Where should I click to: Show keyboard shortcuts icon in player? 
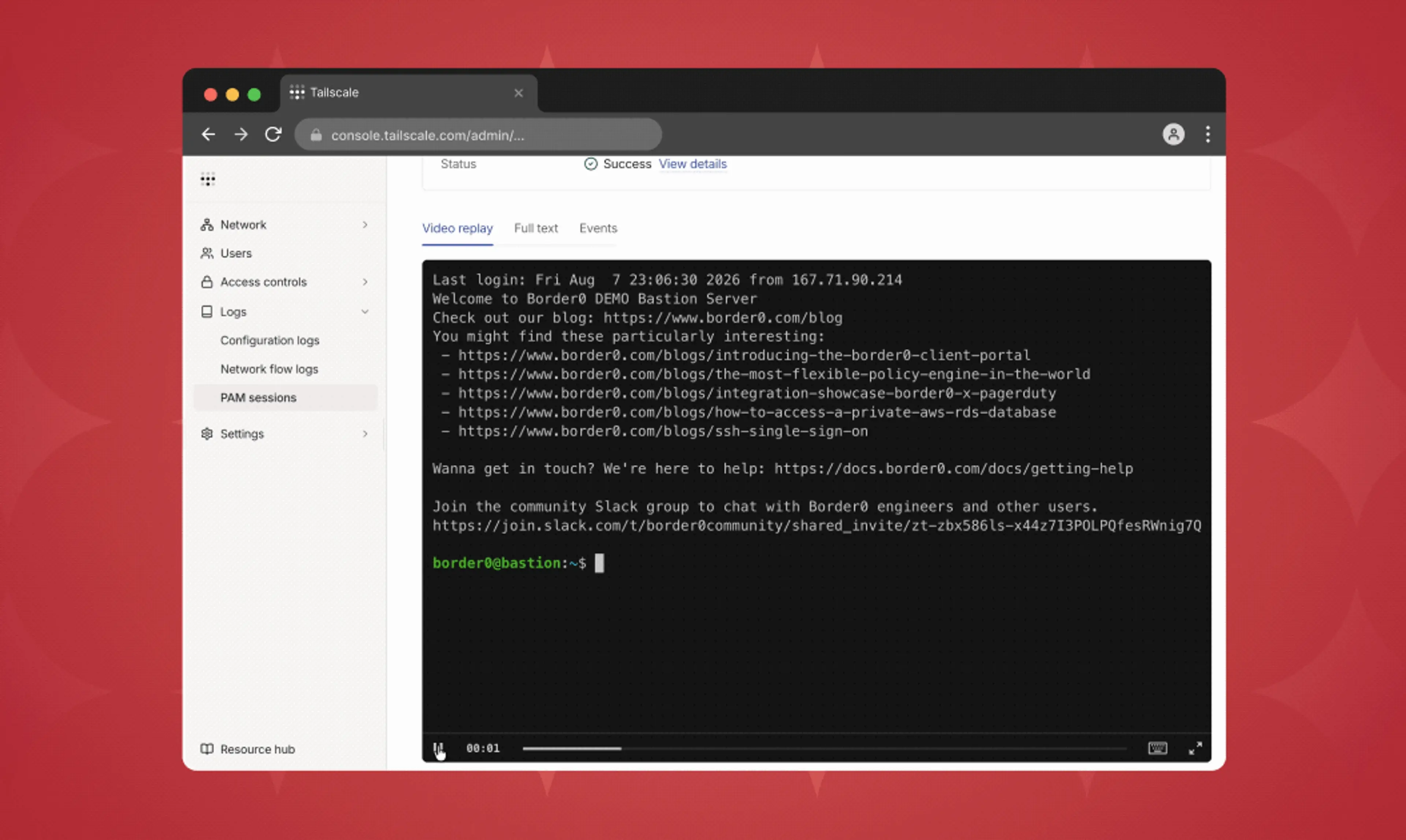point(1157,748)
